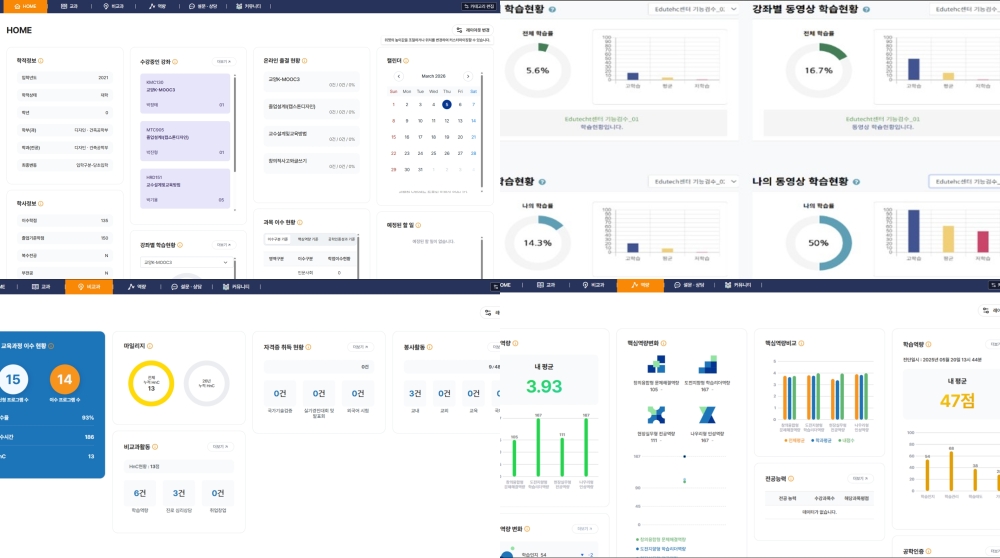This screenshot has width=1000, height=558.
Task: Expand the 더보기 toggle in 수강중인 강좌
Action: click(x=224, y=61)
